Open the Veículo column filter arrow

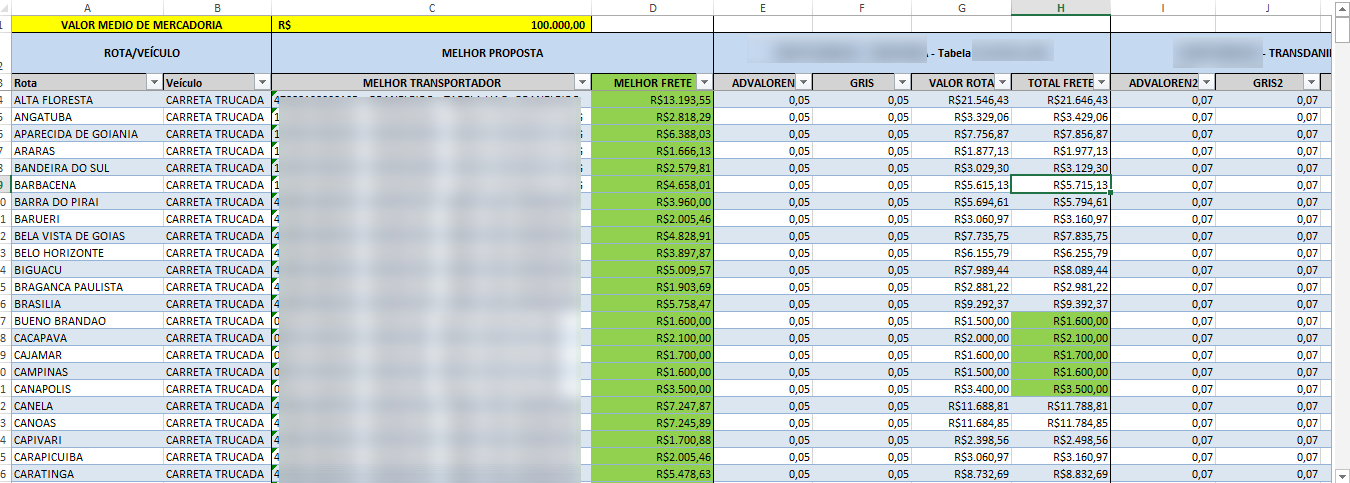click(262, 83)
